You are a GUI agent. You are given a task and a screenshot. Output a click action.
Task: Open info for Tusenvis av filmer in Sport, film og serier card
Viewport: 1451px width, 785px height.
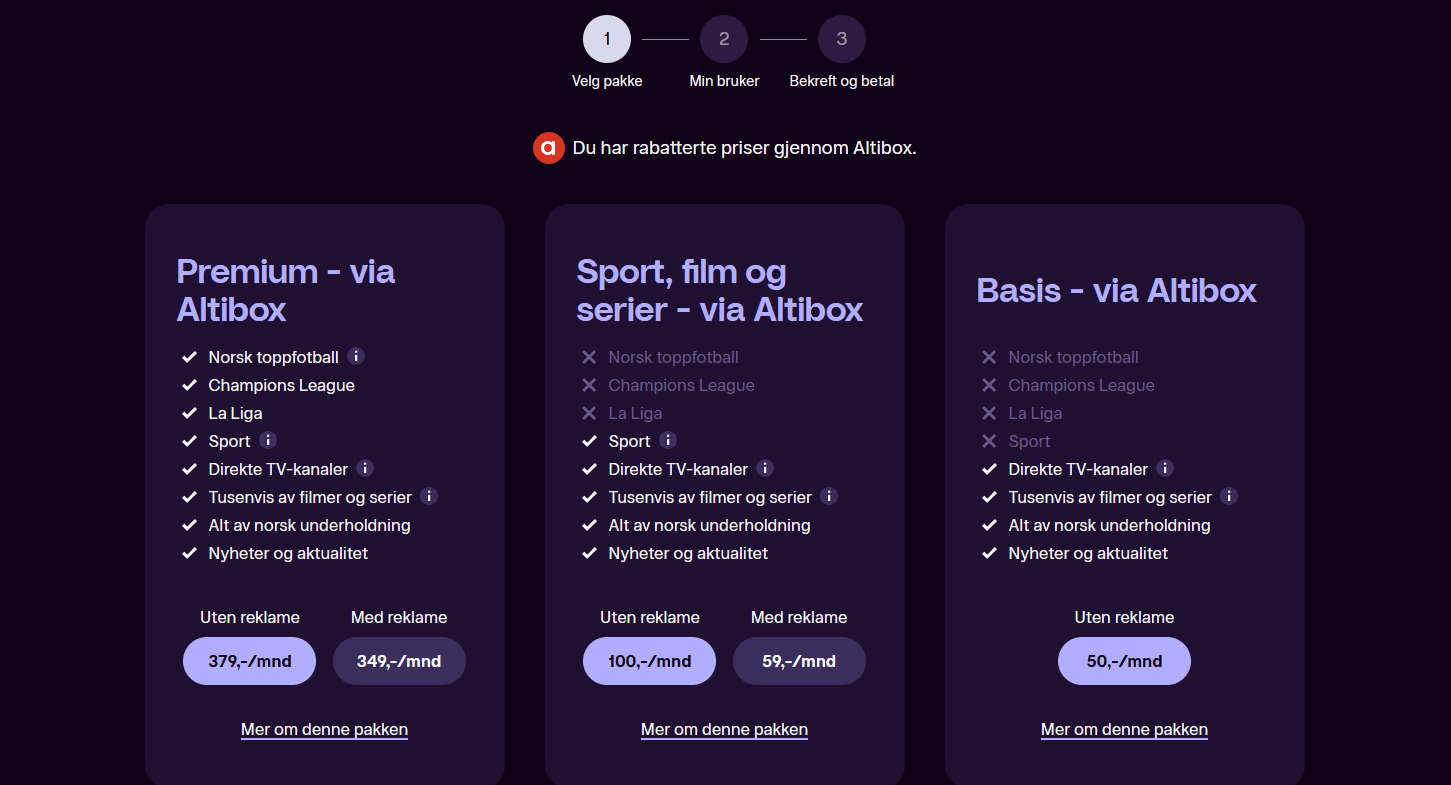tap(829, 496)
